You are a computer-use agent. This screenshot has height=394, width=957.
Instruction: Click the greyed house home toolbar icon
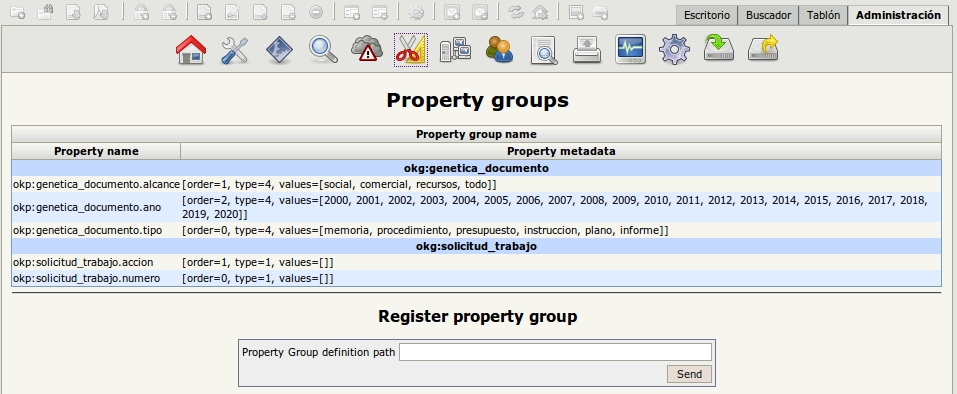(540, 12)
